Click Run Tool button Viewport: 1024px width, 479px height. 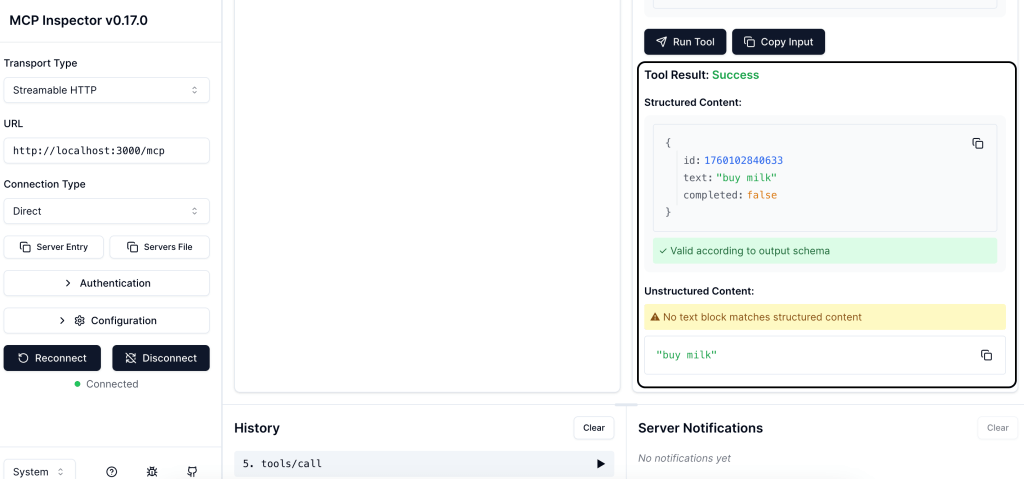coord(685,42)
